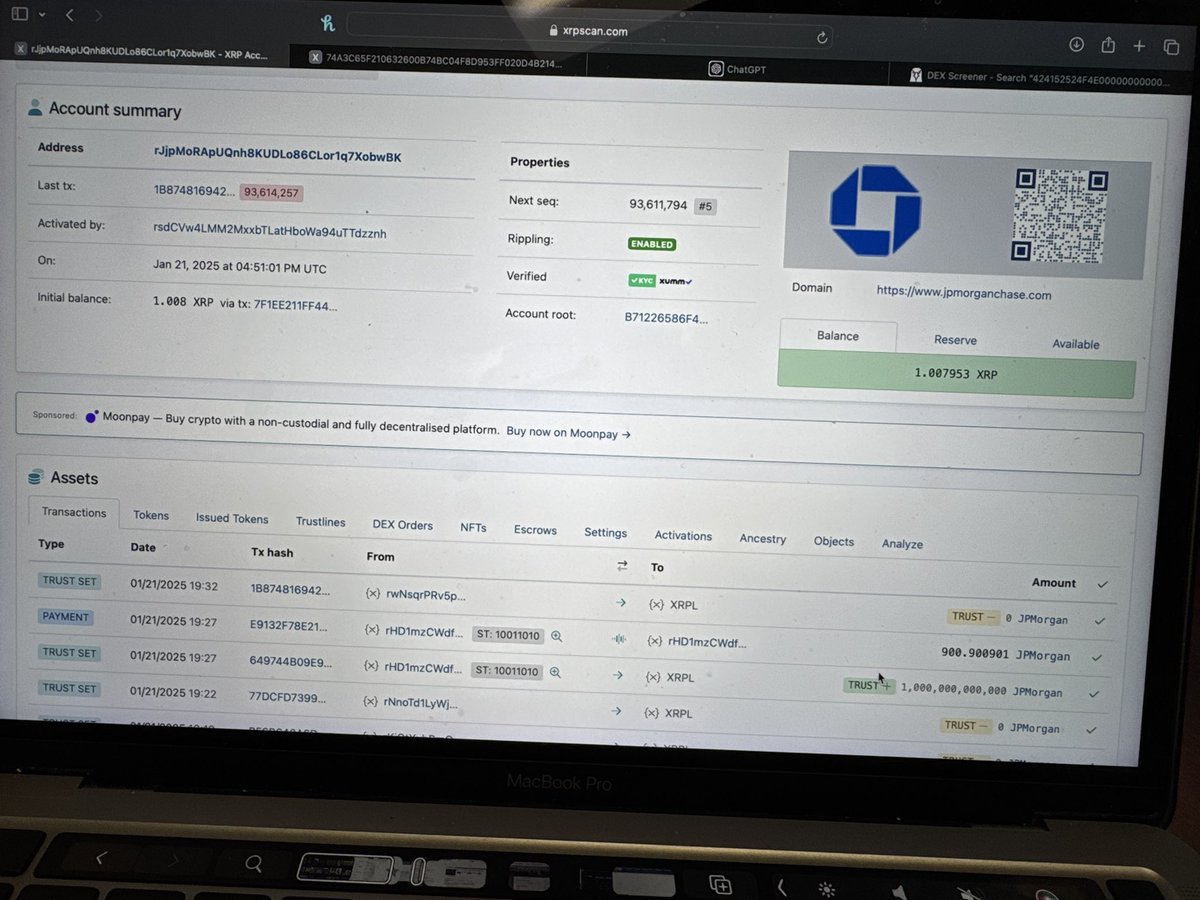This screenshot has width=1200, height=900.
Task: Select the Balance tab
Action: point(838,336)
